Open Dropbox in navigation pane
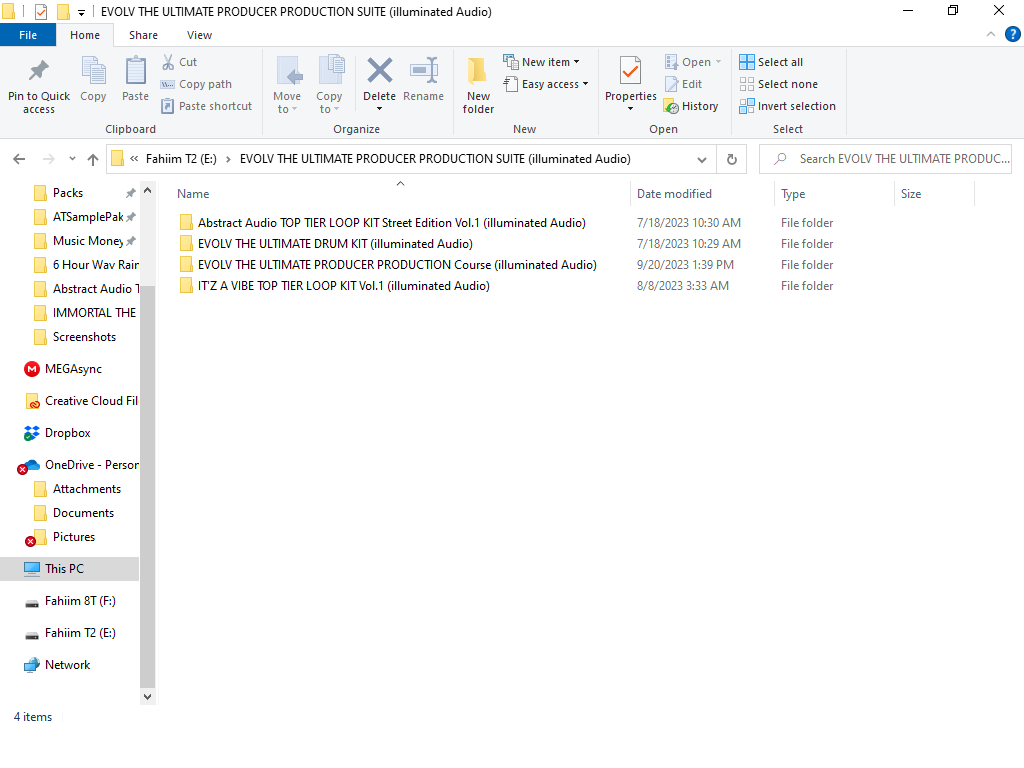Viewport: 1024px width, 768px height. 67,433
